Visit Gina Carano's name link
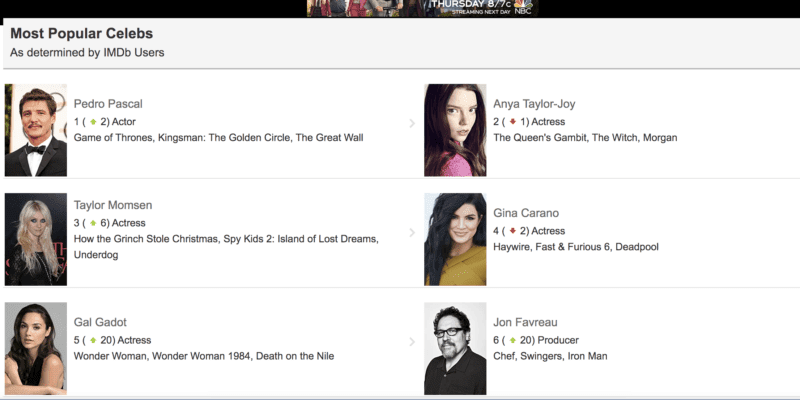Viewport: 800px width, 400px height. pos(526,213)
